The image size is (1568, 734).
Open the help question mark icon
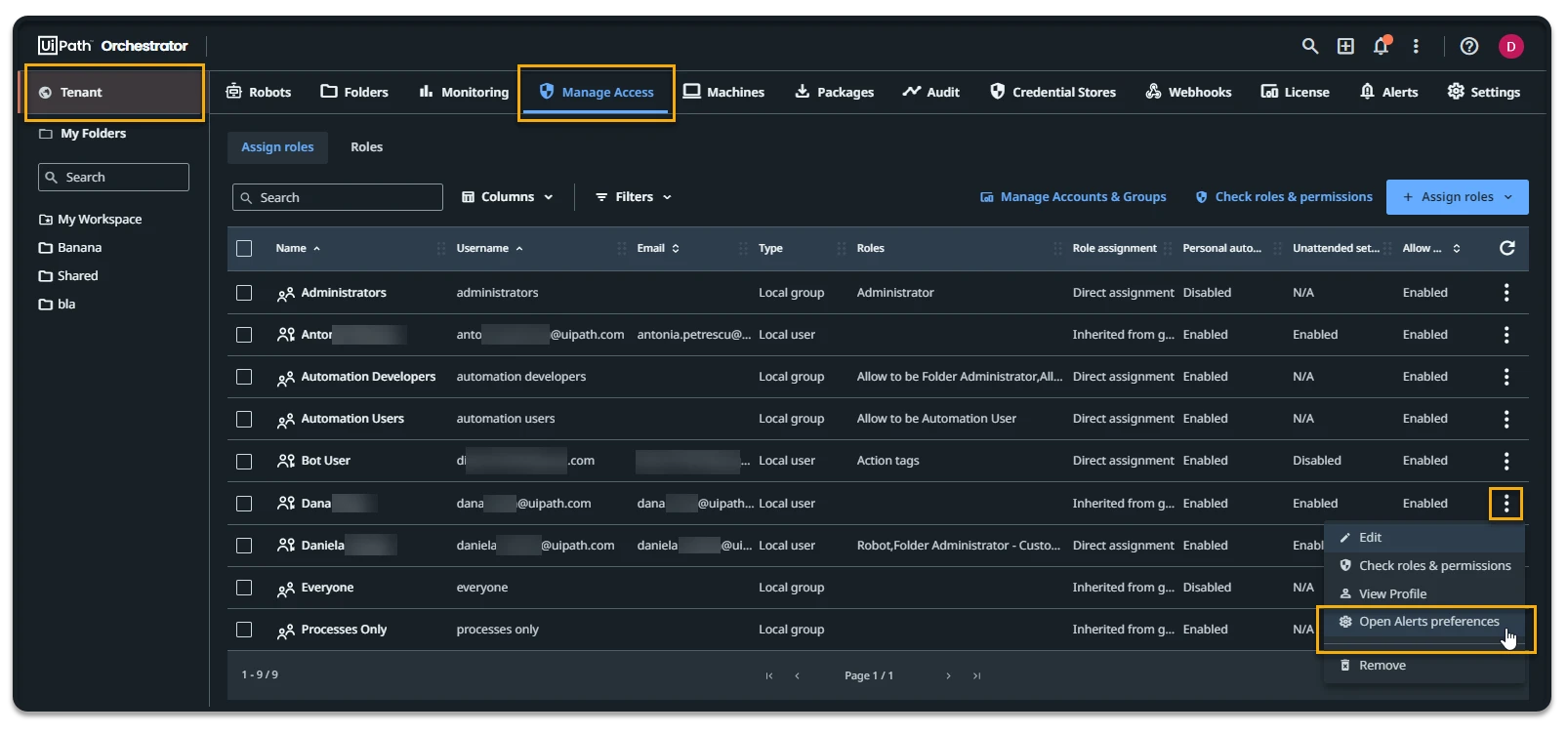tap(1468, 46)
